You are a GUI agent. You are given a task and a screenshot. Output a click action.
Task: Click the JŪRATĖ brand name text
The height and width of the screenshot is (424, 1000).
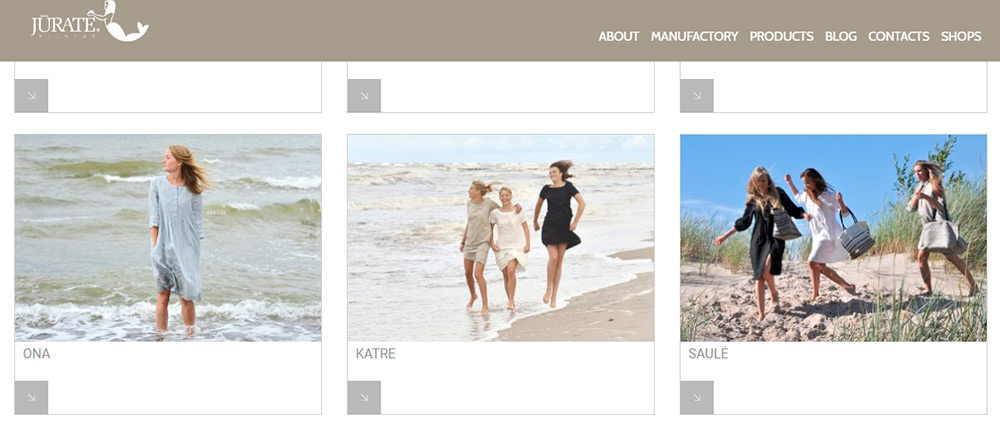click(62, 22)
